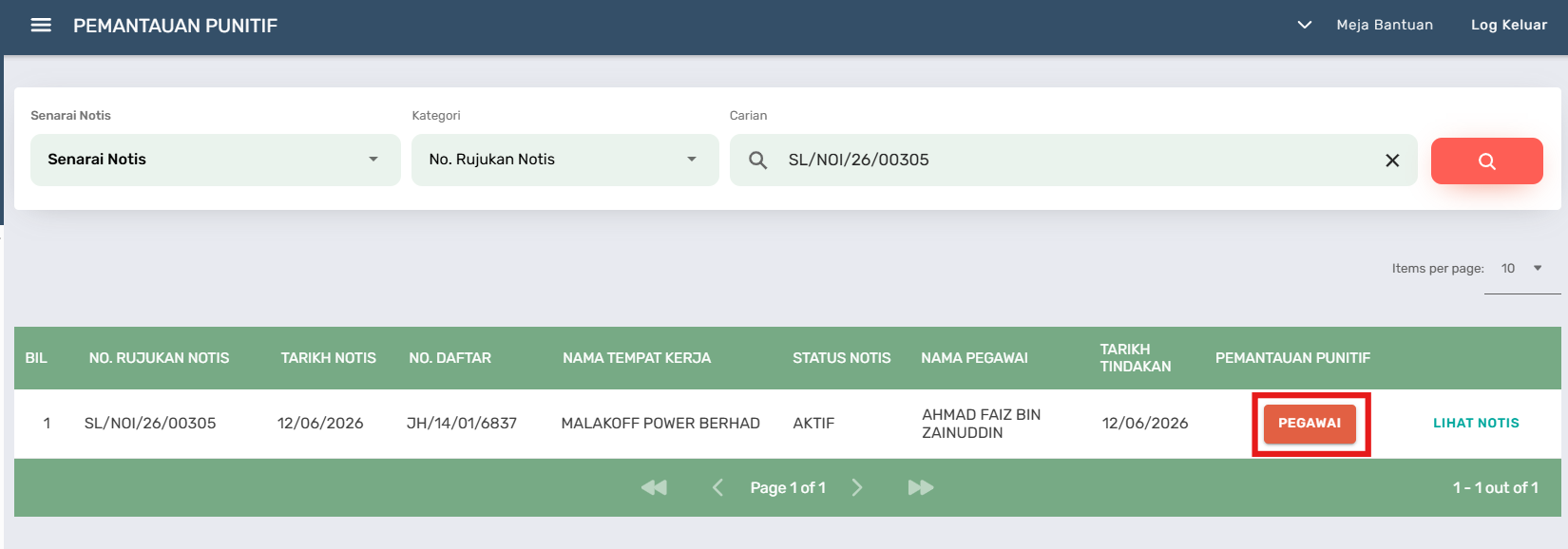
Task: Click the Carian search input field
Action: tap(1074, 160)
